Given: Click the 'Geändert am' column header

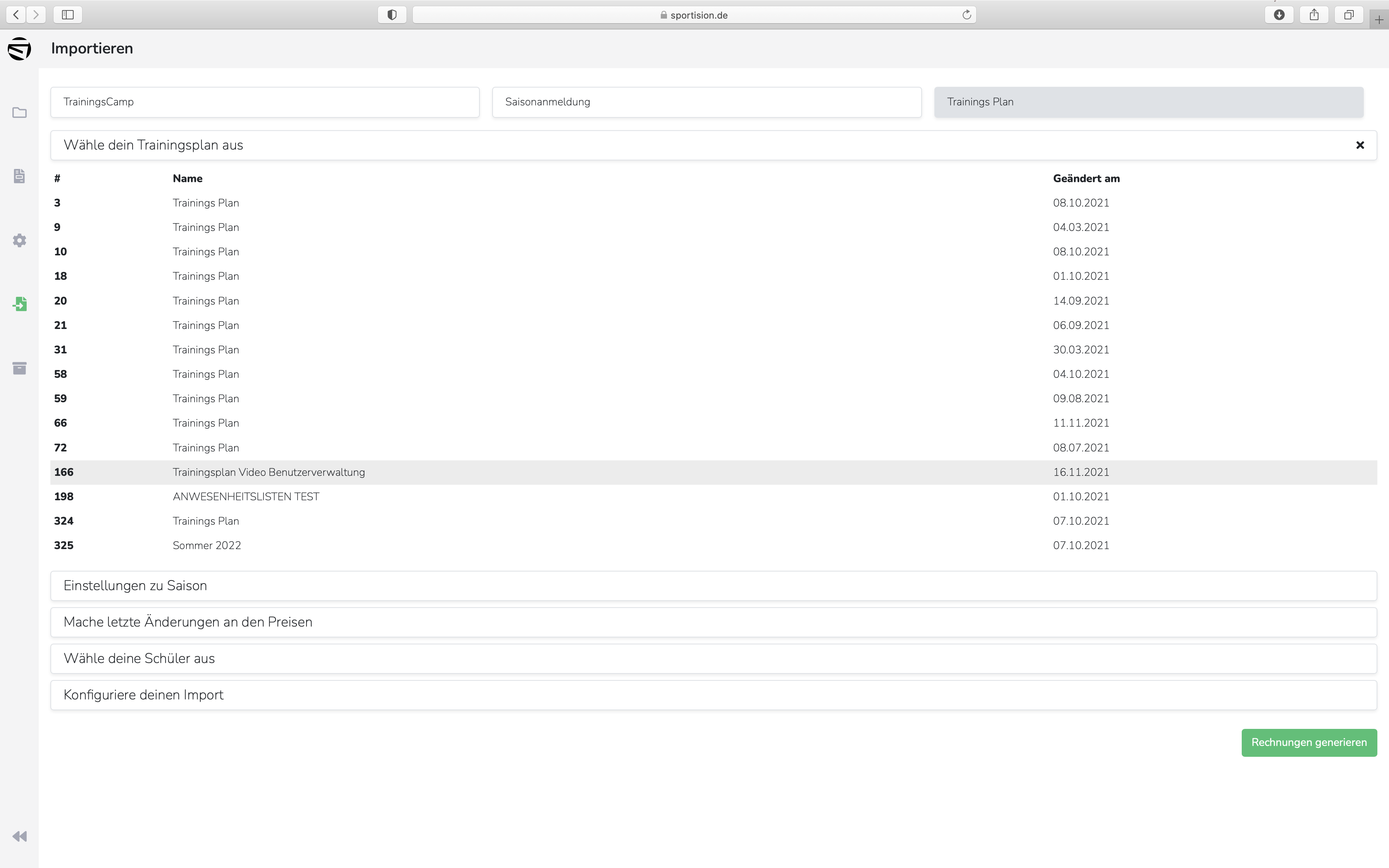Looking at the screenshot, I should [x=1086, y=179].
